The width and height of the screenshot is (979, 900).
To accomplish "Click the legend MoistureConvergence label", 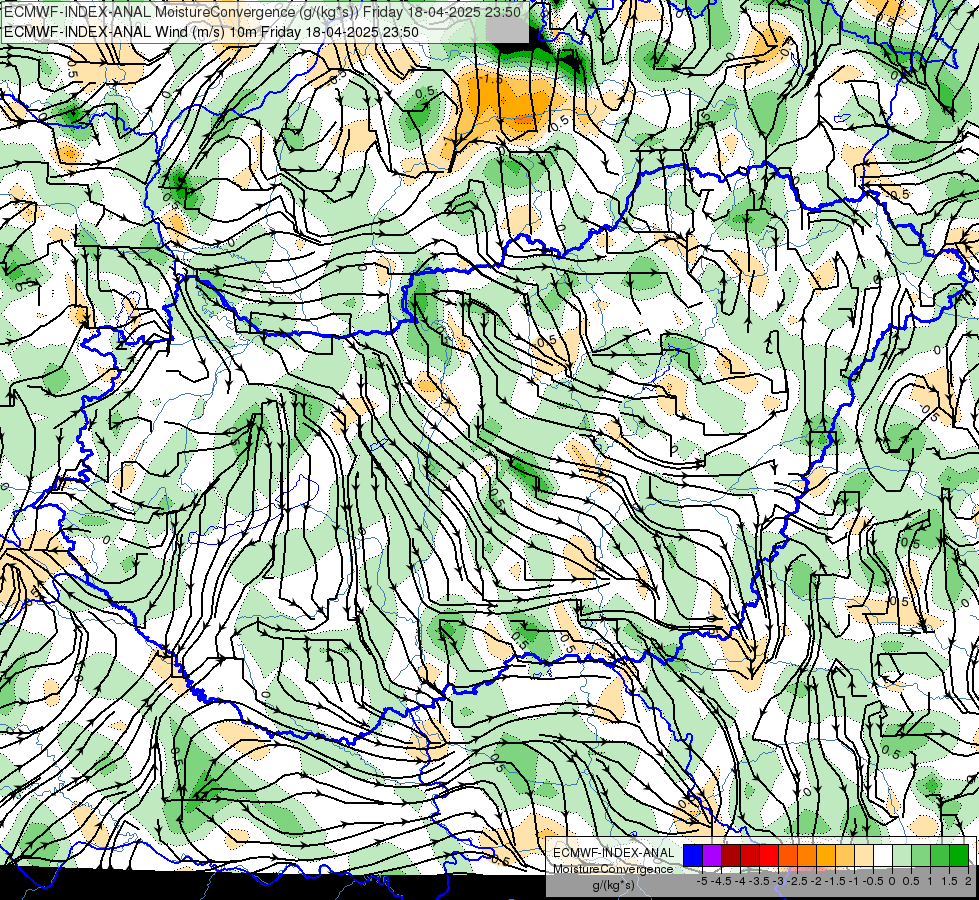I will (613, 869).
